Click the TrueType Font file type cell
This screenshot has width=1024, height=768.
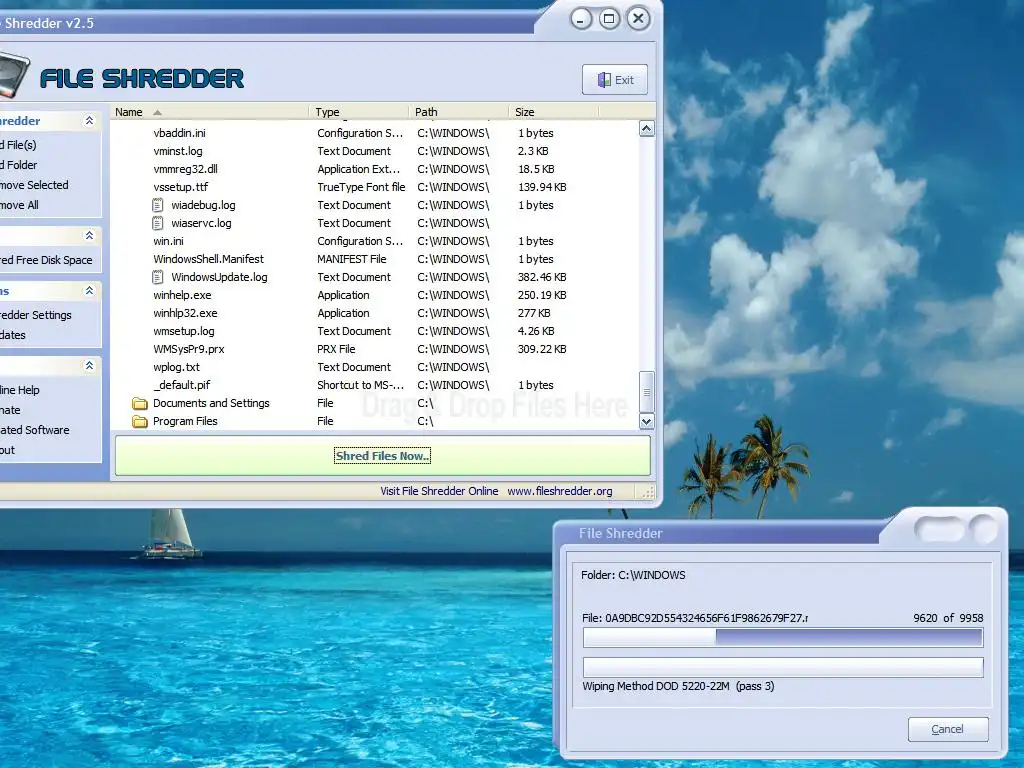tap(361, 187)
